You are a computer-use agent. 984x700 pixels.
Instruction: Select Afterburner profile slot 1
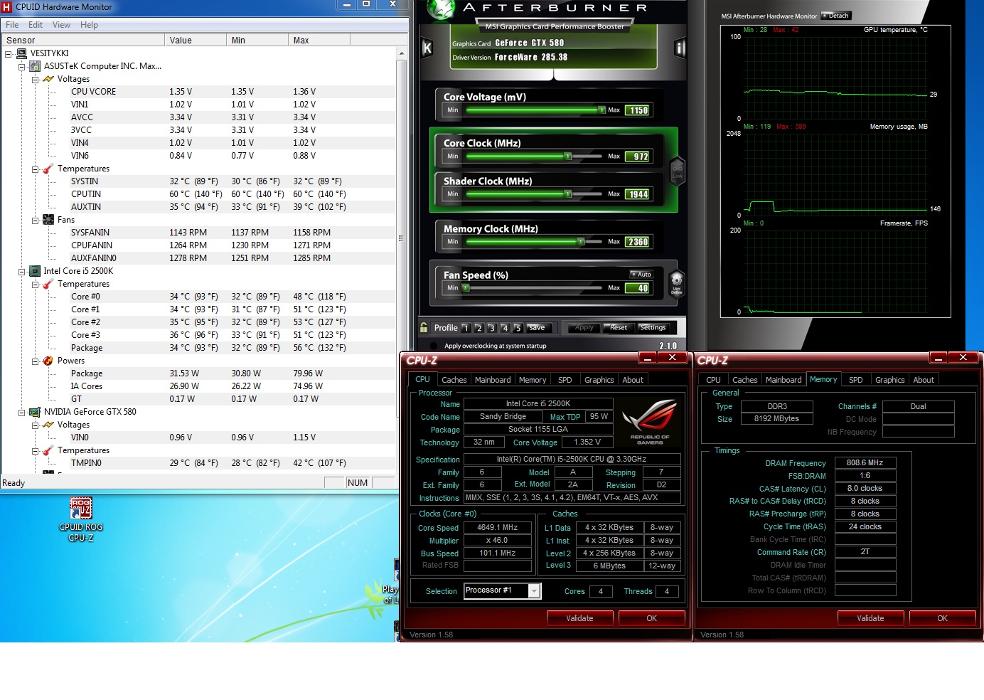click(466, 328)
